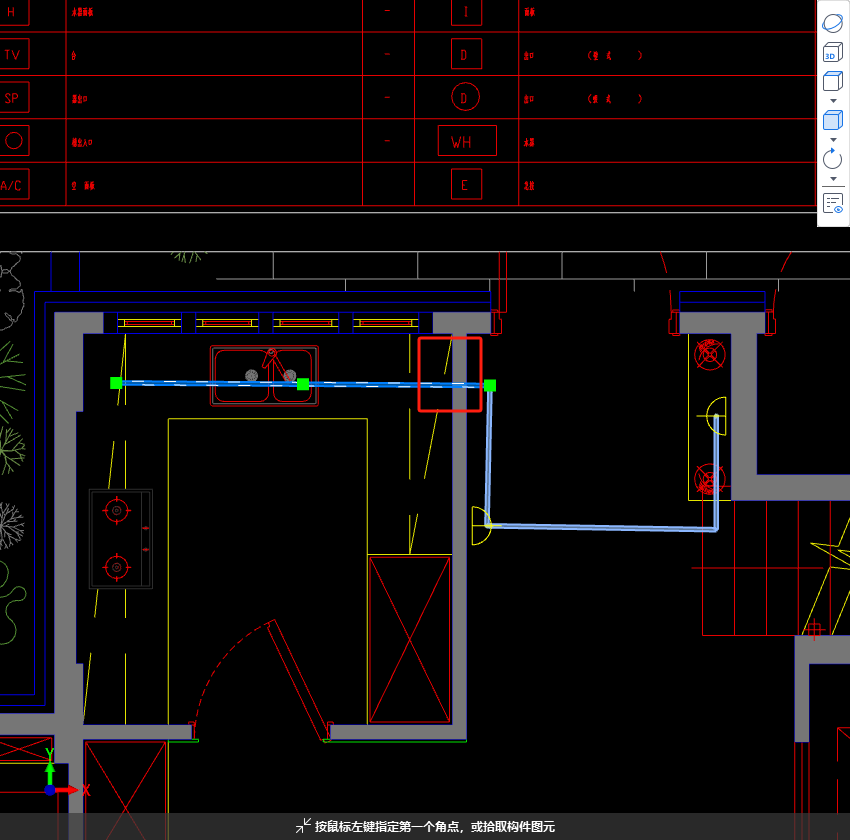
Task: Click the middle green grip on the pipe
Action: 303,384
